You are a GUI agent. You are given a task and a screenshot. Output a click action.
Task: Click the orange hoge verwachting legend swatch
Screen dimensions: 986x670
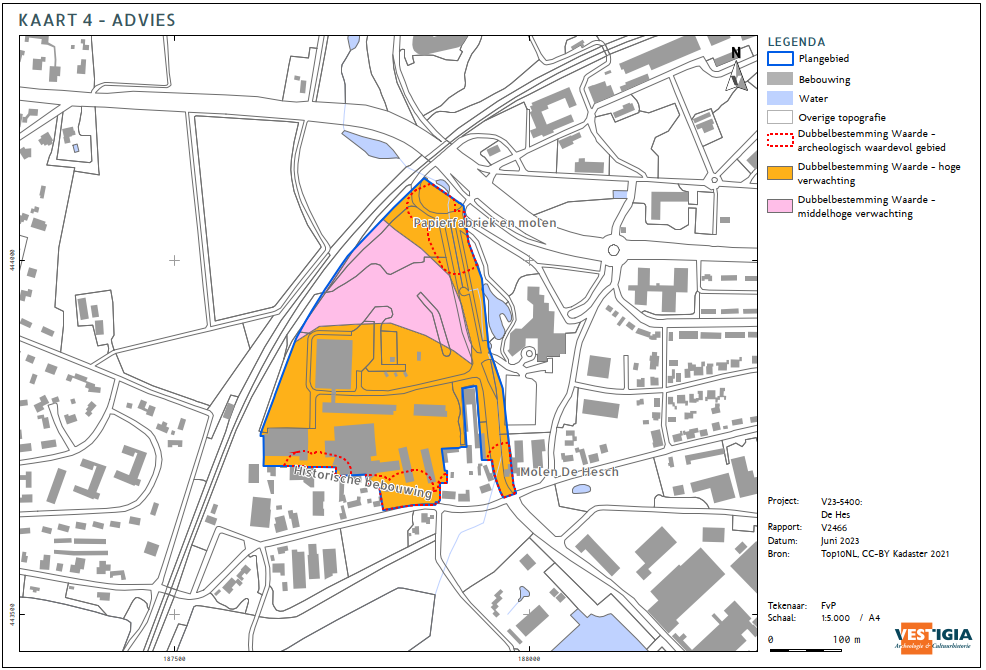click(x=780, y=173)
